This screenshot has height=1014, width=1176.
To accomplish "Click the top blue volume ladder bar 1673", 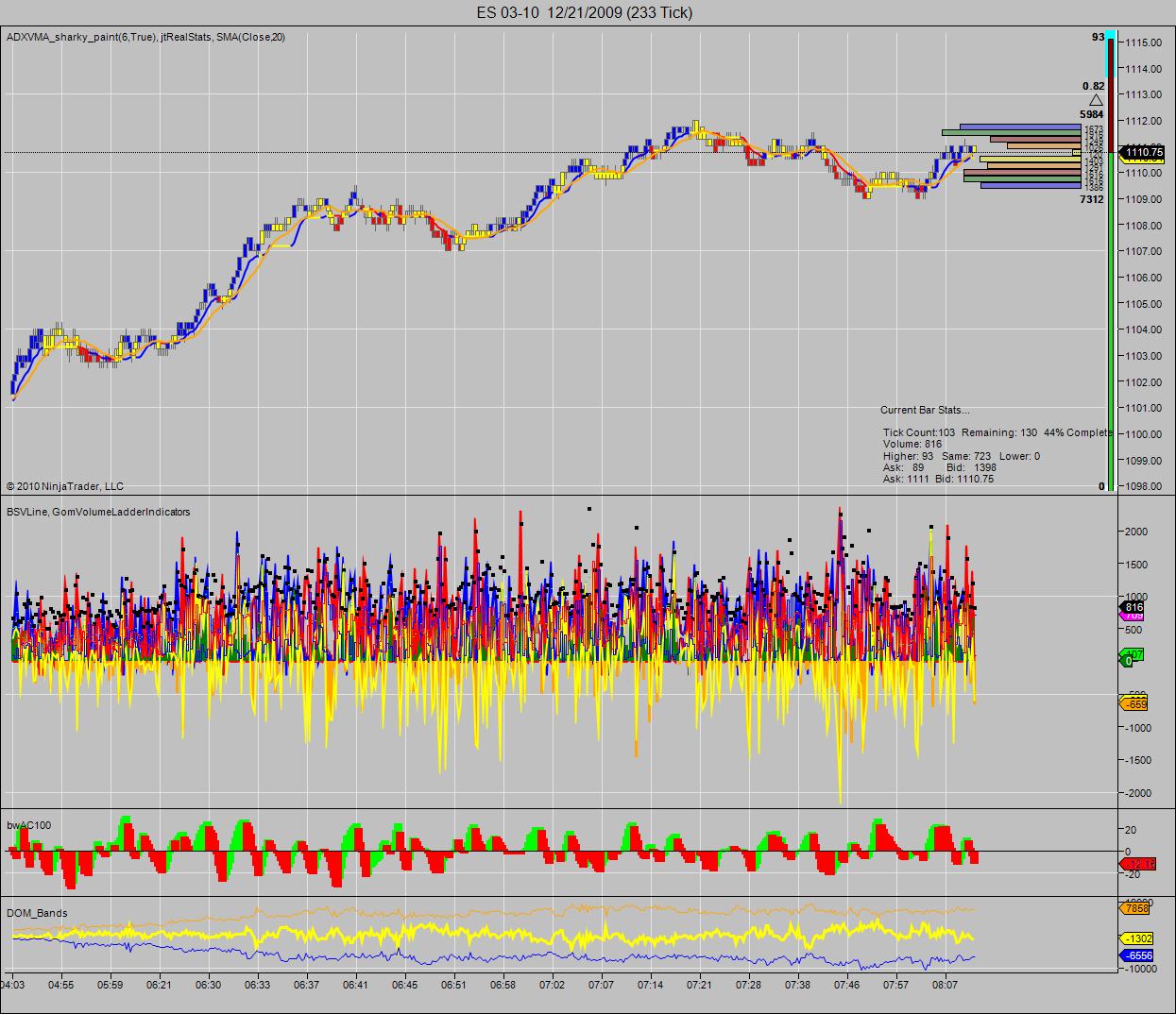I will click(1020, 127).
